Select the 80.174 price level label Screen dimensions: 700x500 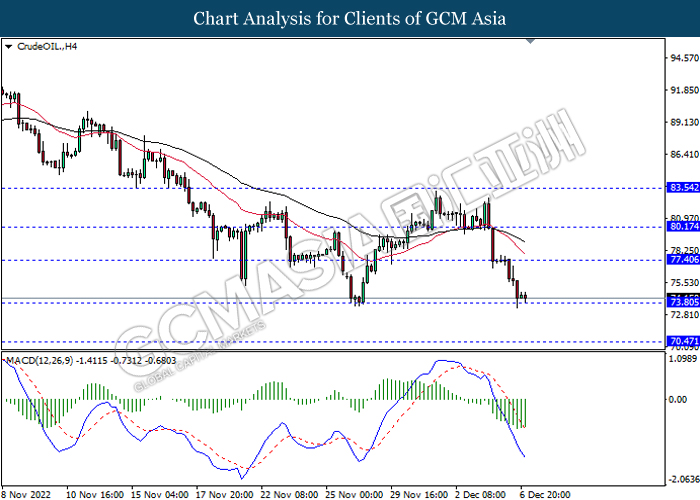[683, 226]
